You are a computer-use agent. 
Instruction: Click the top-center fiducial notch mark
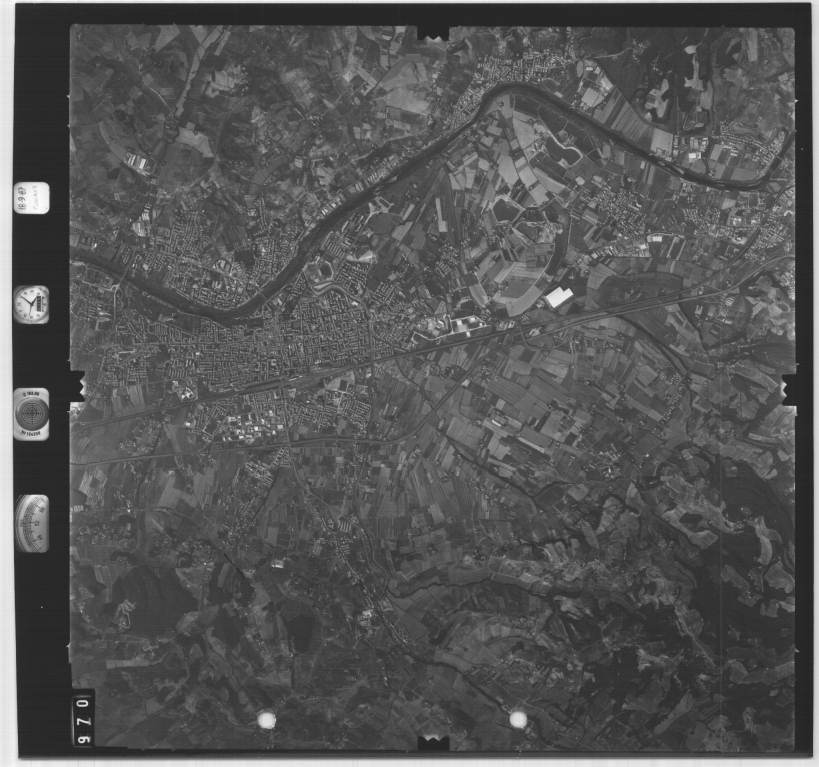[x=433, y=33]
